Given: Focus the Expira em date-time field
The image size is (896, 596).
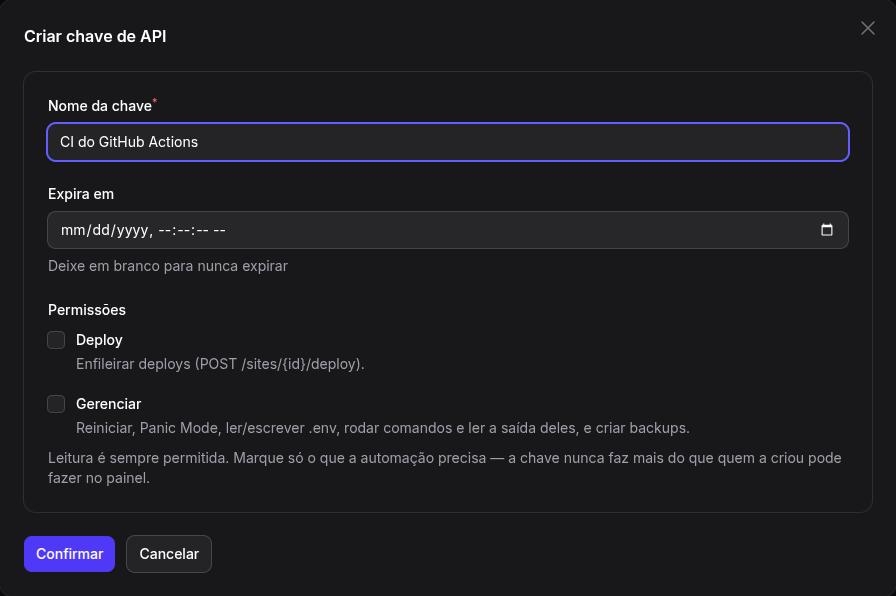Looking at the screenshot, I should pyautogui.click(x=448, y=230).
